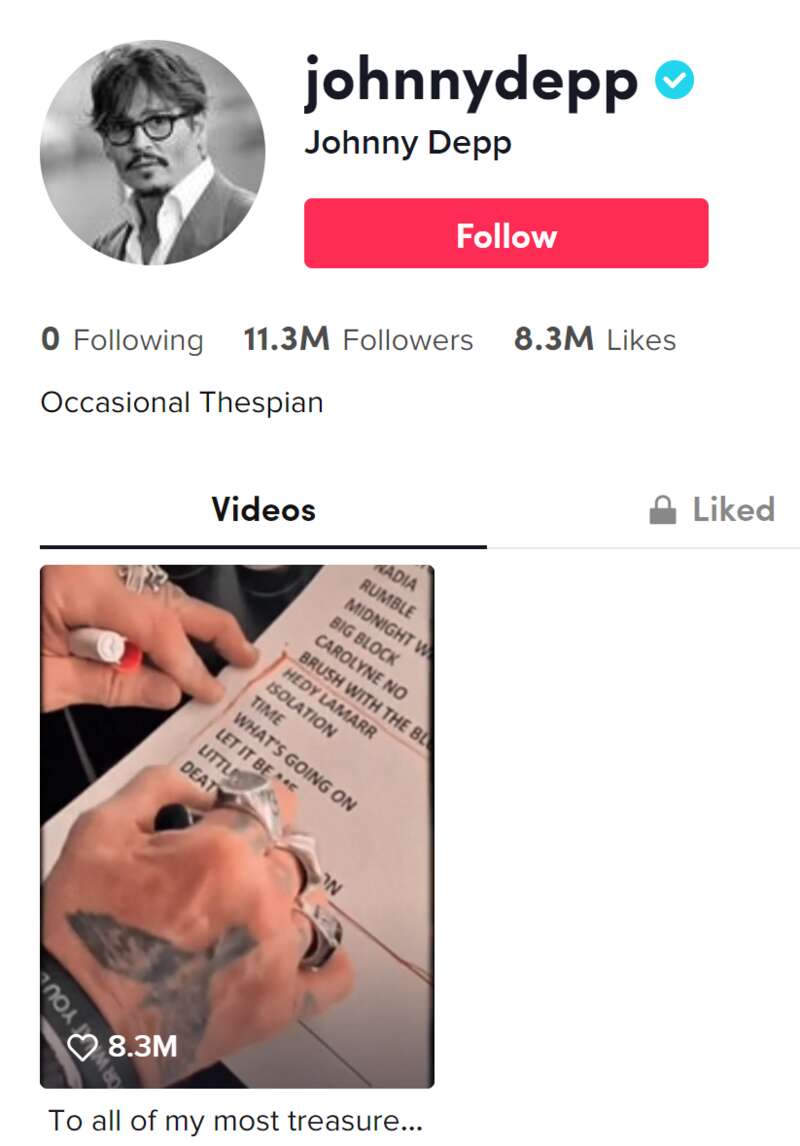800x1146 pixels.
Task: Follow the johnnydepp account
Action: coord(506,233)
